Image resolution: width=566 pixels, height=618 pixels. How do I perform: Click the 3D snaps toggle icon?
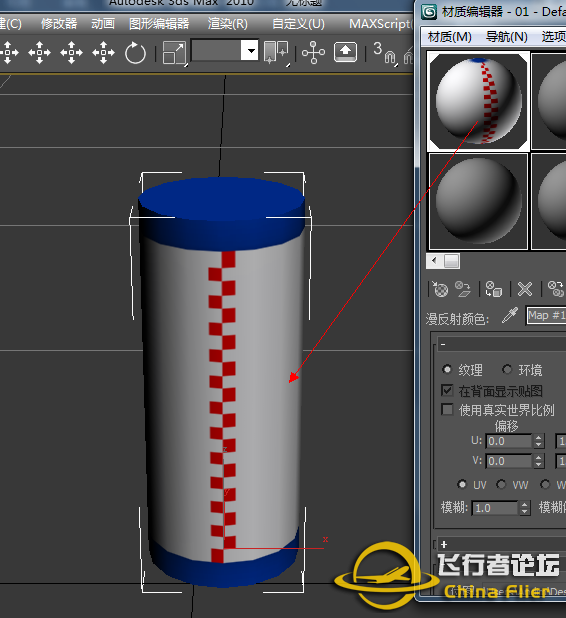[x=384, y=53]
